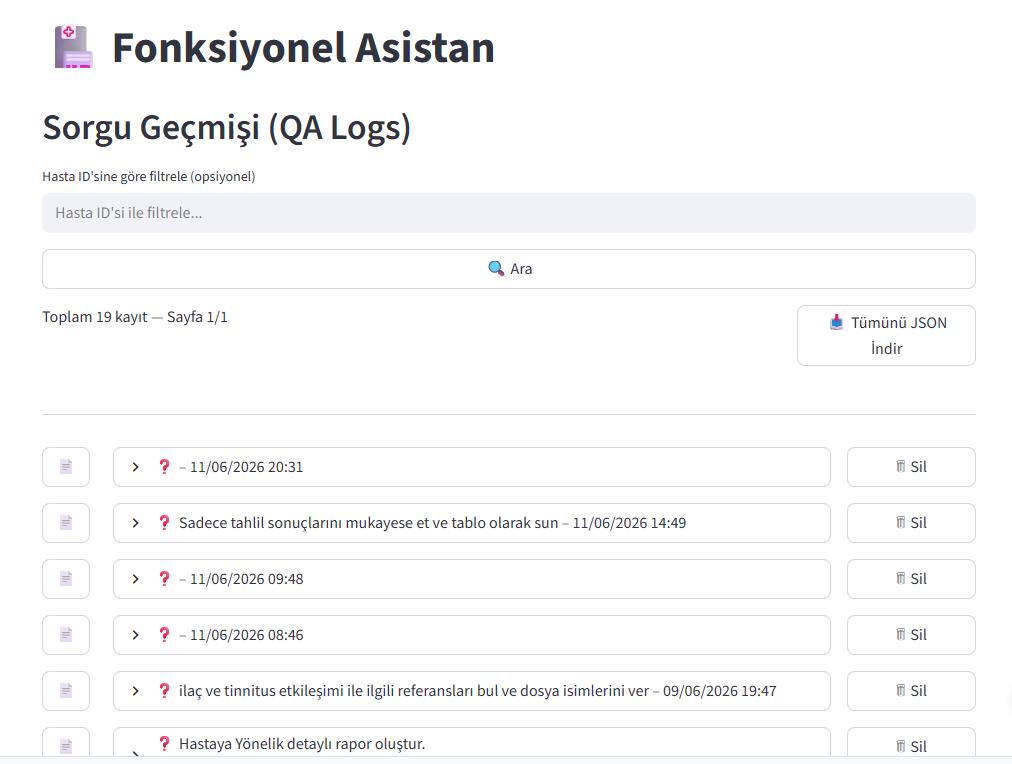1012x764 pixels.
Task: Click the document icon beside the 08:46 entry
Action: 66,635
